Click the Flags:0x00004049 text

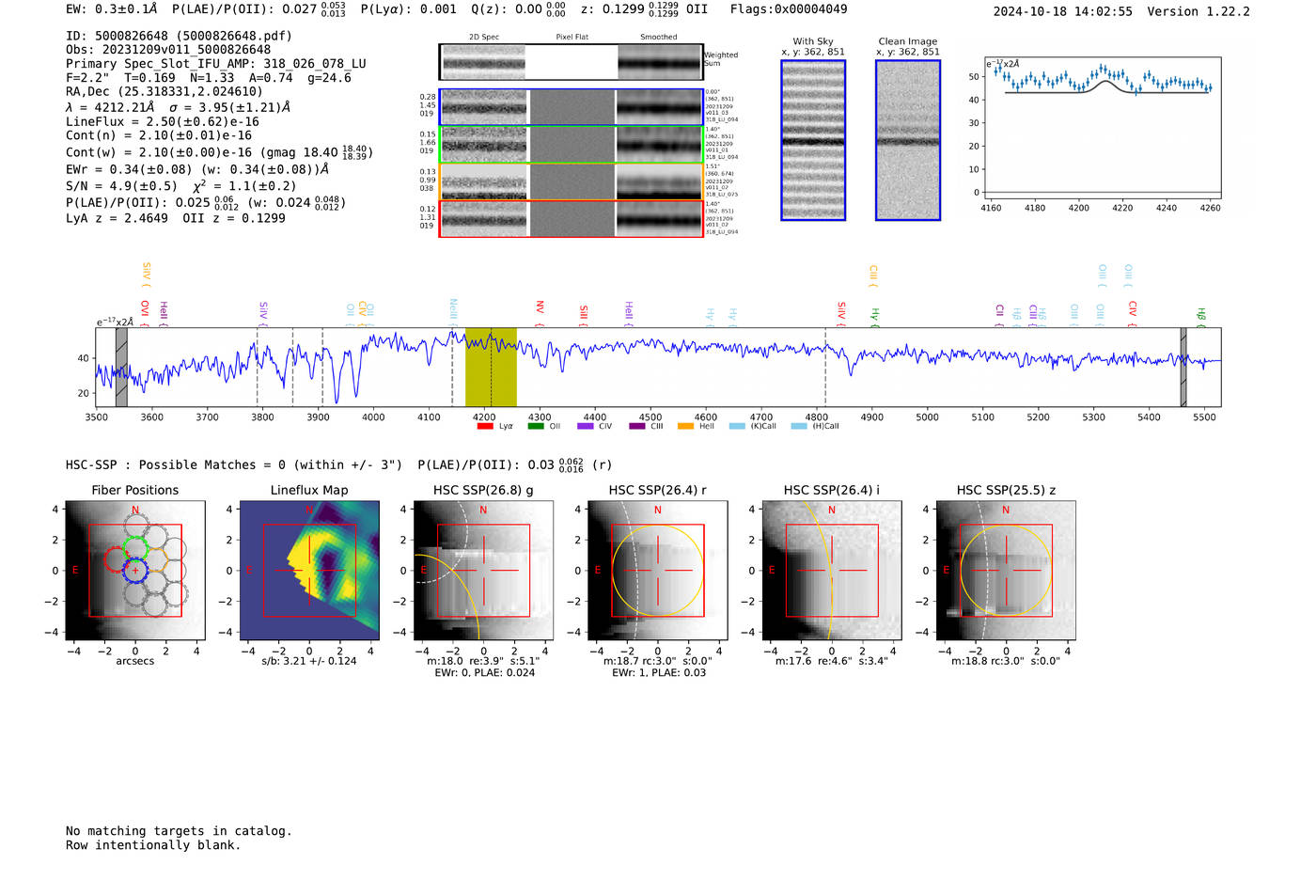[x=789, y=9]
